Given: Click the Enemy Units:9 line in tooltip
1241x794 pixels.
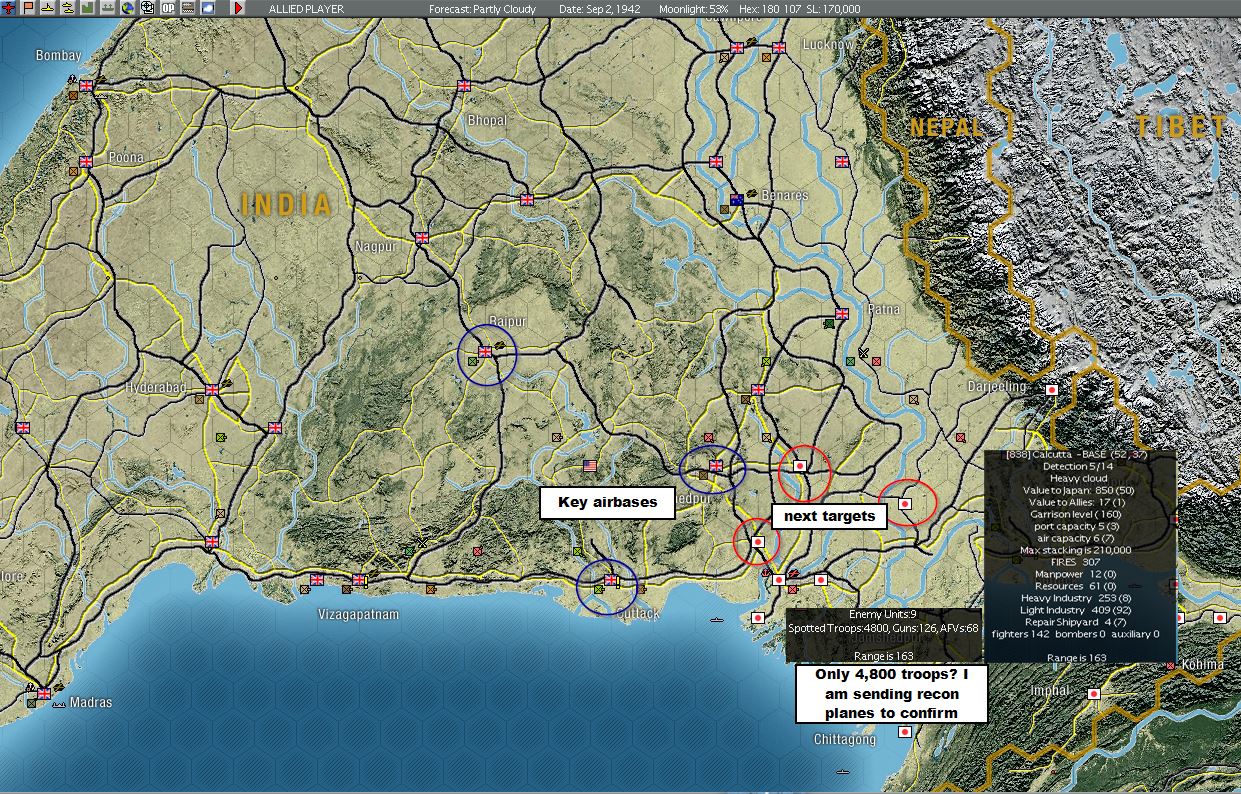Looking at the screenshot, I should 883,614.
